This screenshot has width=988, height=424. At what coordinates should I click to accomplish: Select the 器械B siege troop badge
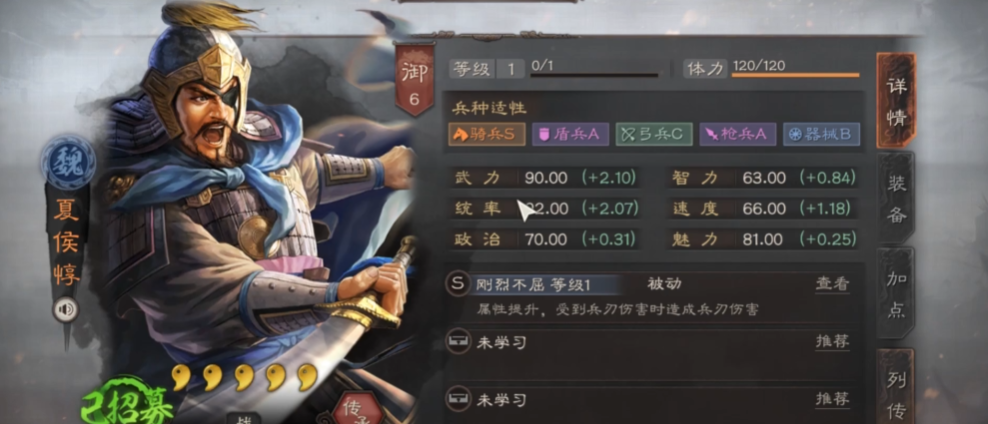[x=822, y=134]
